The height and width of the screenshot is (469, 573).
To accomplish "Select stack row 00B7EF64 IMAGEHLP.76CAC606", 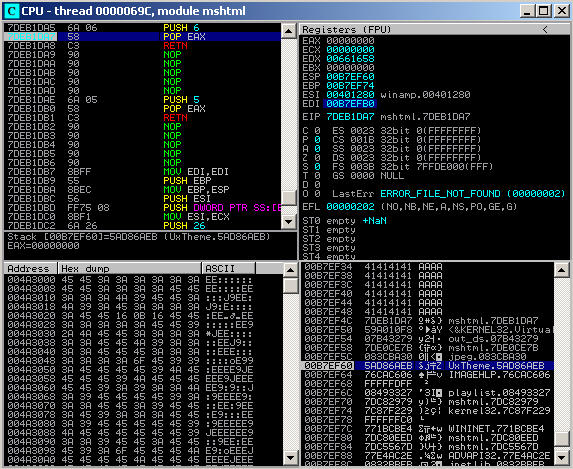I will click(x=427, y=375).
